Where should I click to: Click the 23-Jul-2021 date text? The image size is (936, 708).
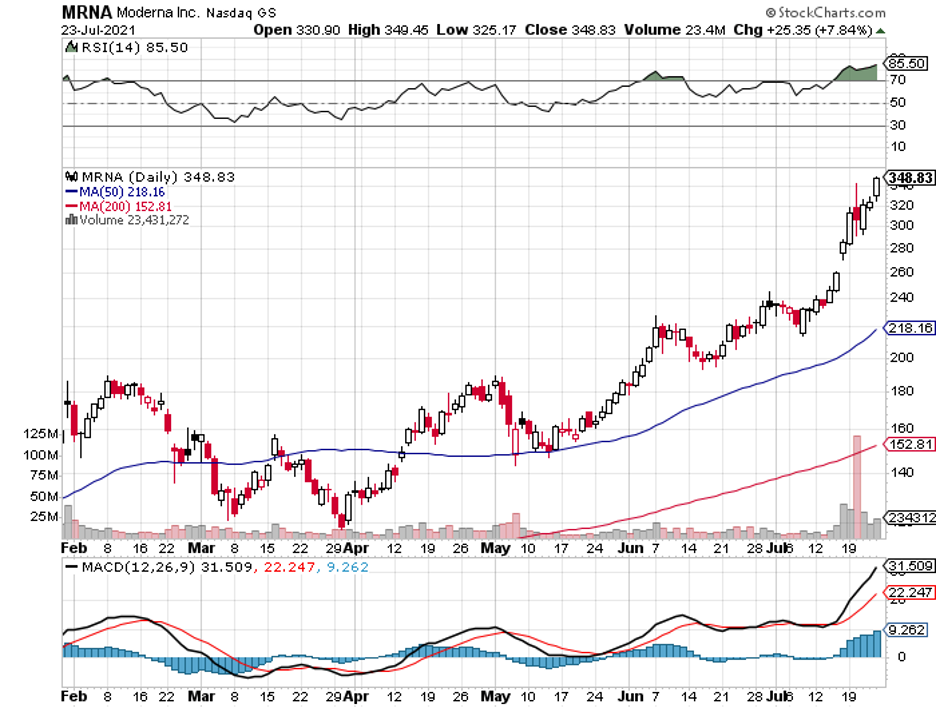[97, 30]
